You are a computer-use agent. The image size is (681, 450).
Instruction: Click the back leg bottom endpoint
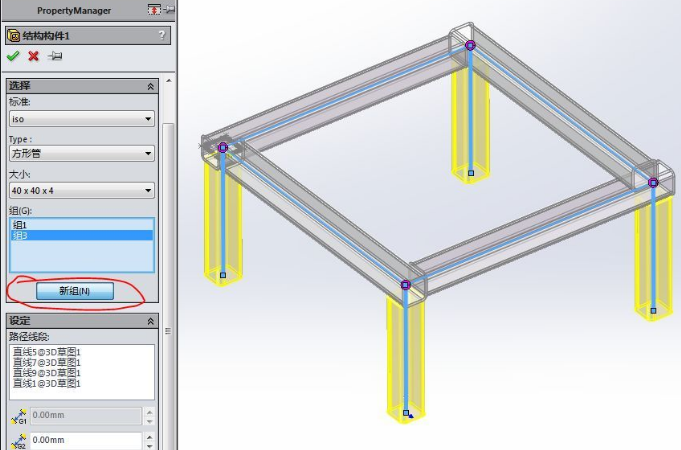click(x=471, y=173)
